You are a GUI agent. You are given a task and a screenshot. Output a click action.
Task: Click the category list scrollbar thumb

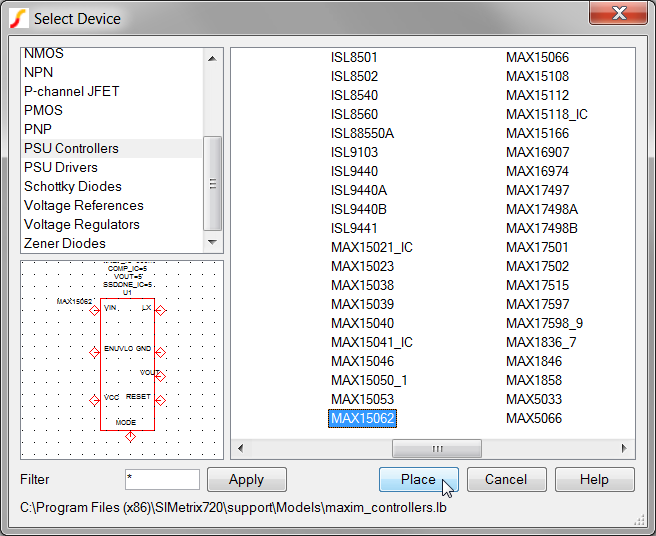point(213,183)
